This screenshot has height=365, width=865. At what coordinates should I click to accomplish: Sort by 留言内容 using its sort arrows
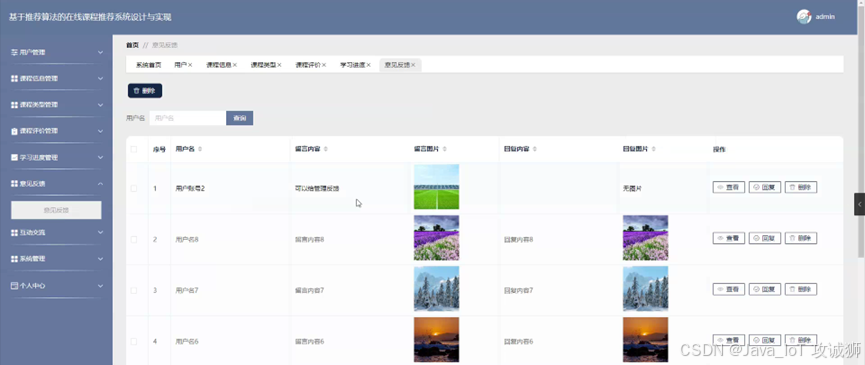pyautogui.click(x=325, y=149)
